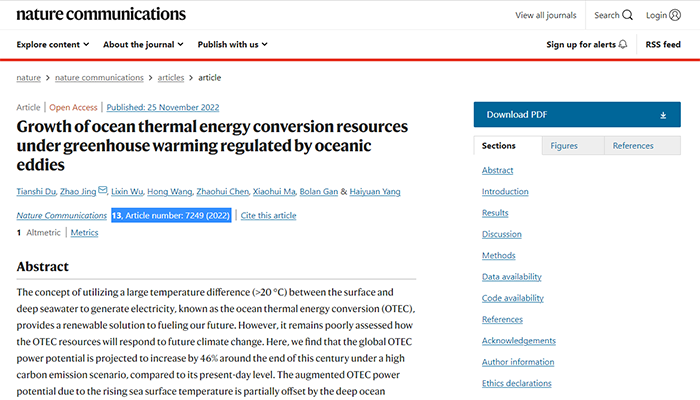Image resolution: width=700 pixels, height=400 pixels.
Task: Open the Login account icon
Action: point(689,15)
